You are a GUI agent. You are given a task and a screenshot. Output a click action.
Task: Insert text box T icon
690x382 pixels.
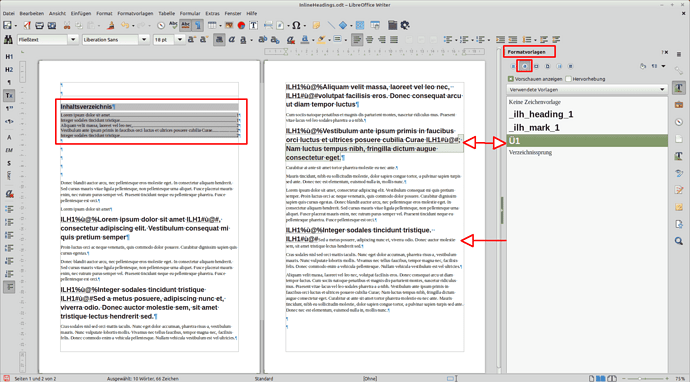point(253,26)
